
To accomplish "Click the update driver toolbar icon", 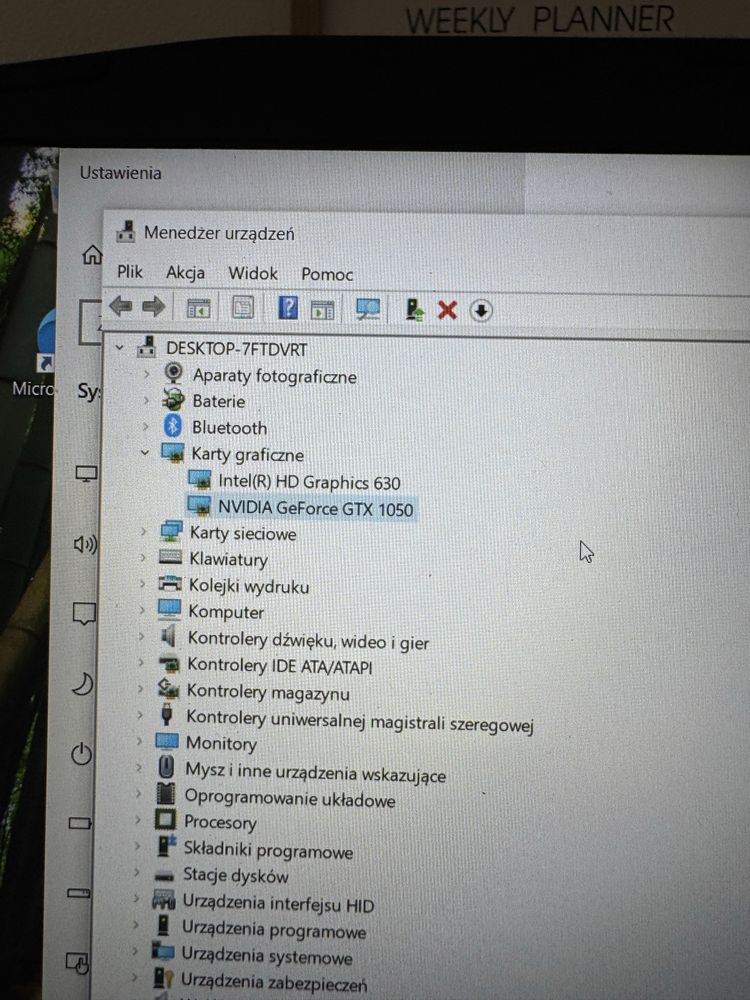I will (415, 310).
